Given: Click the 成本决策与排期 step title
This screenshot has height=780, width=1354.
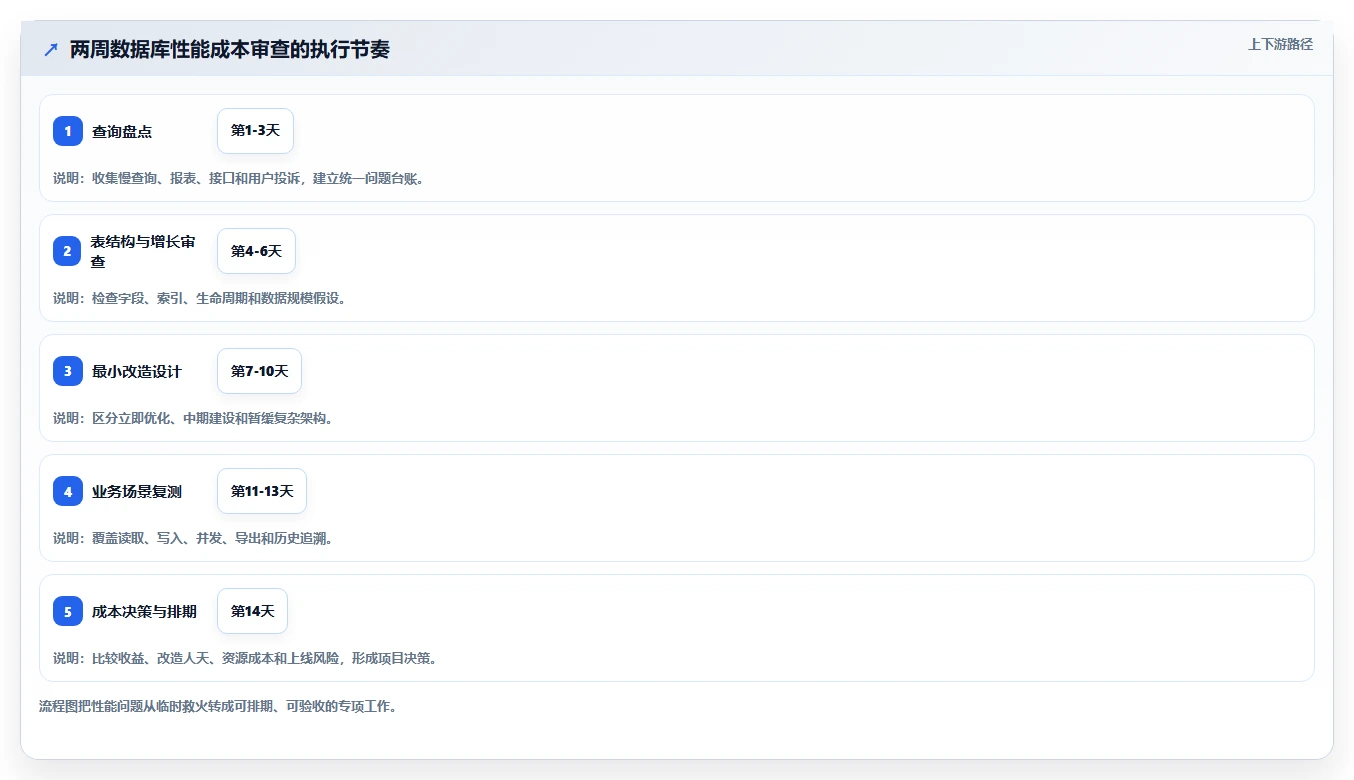Looking at the screenshot, I should [x=144, y=611].
